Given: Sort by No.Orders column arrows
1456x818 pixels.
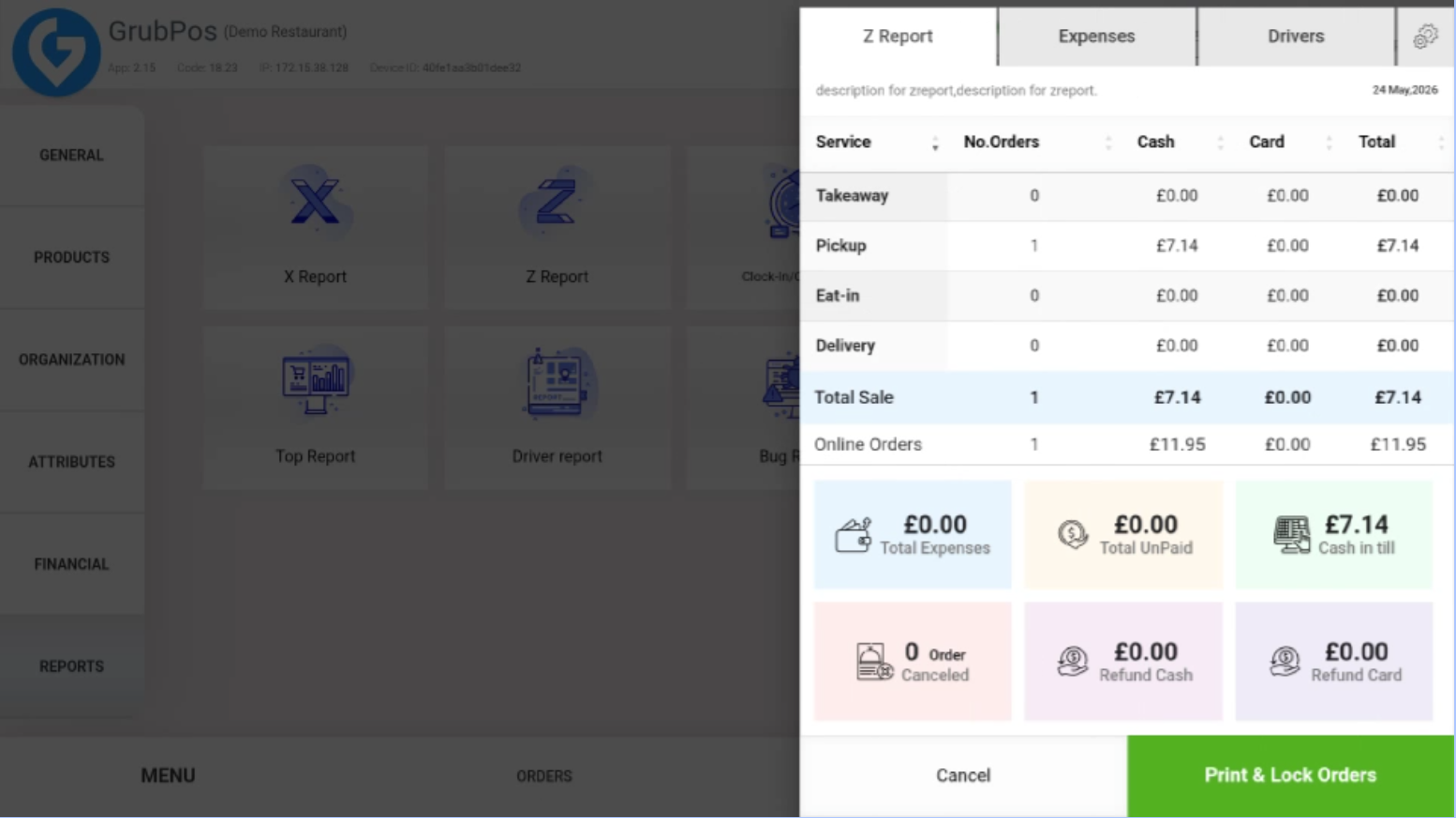Looking at the screenshot, I should tap(1108, 143).
